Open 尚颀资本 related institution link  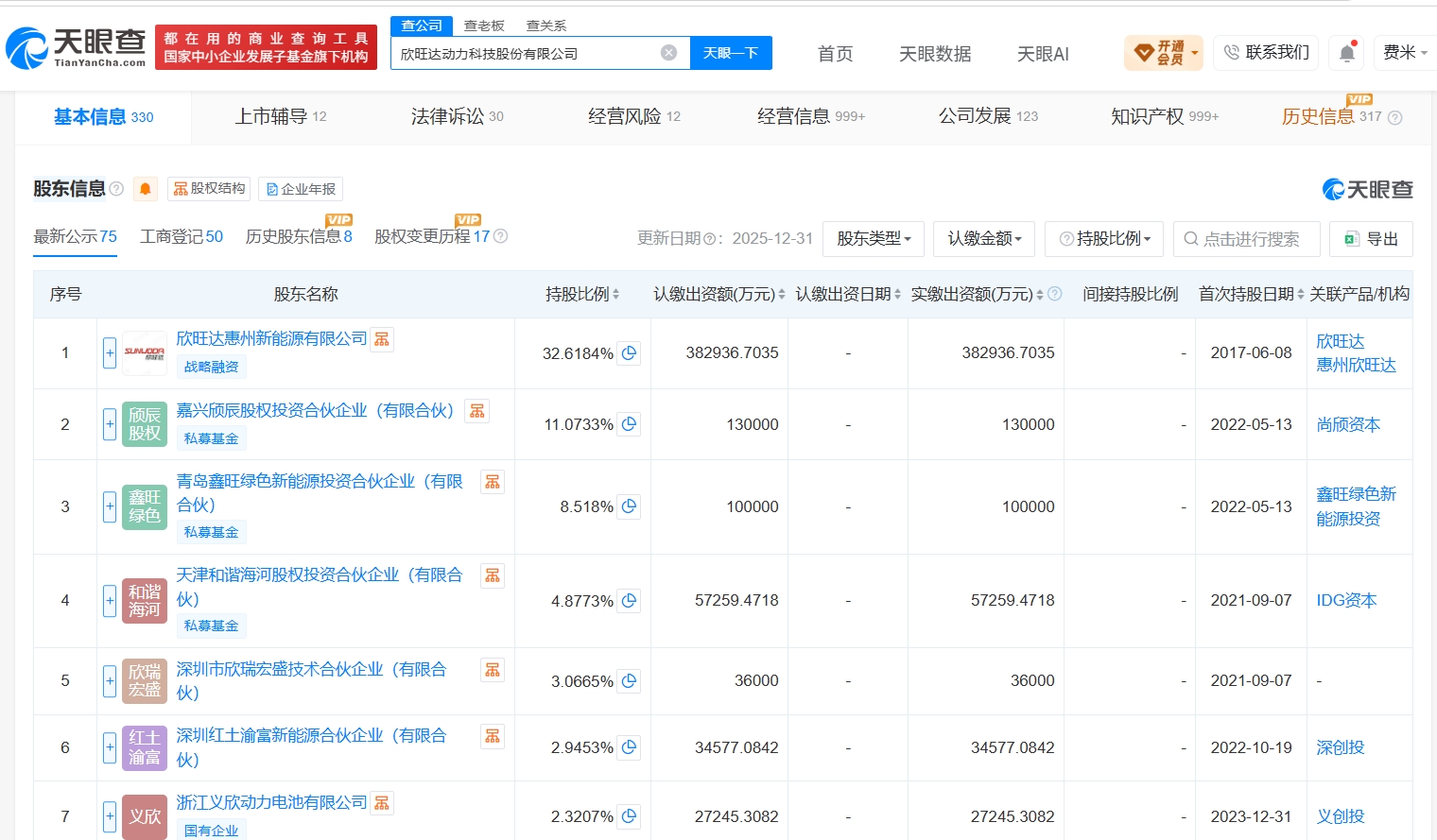coord(1348,424)
